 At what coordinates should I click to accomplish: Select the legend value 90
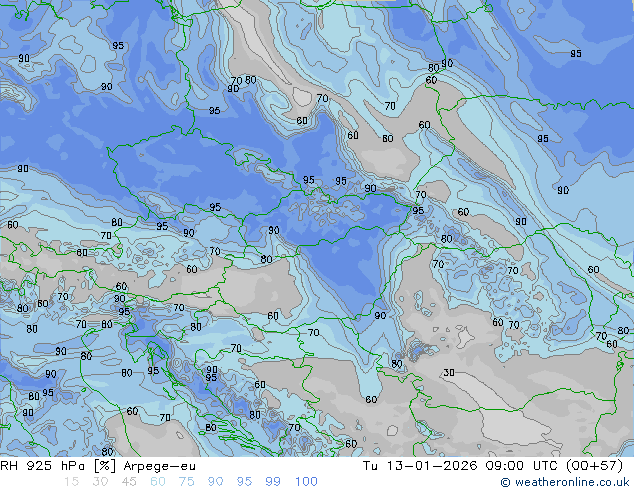point(215,482)
